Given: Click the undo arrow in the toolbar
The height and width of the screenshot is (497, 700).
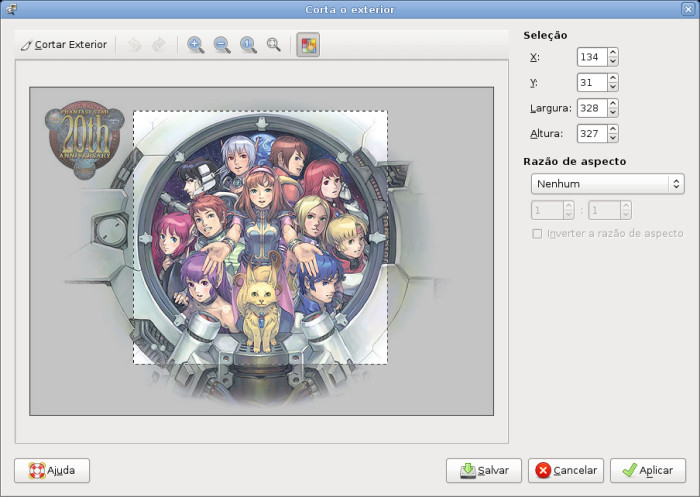Looking at the screenshot, I should [x=134, y=45].
